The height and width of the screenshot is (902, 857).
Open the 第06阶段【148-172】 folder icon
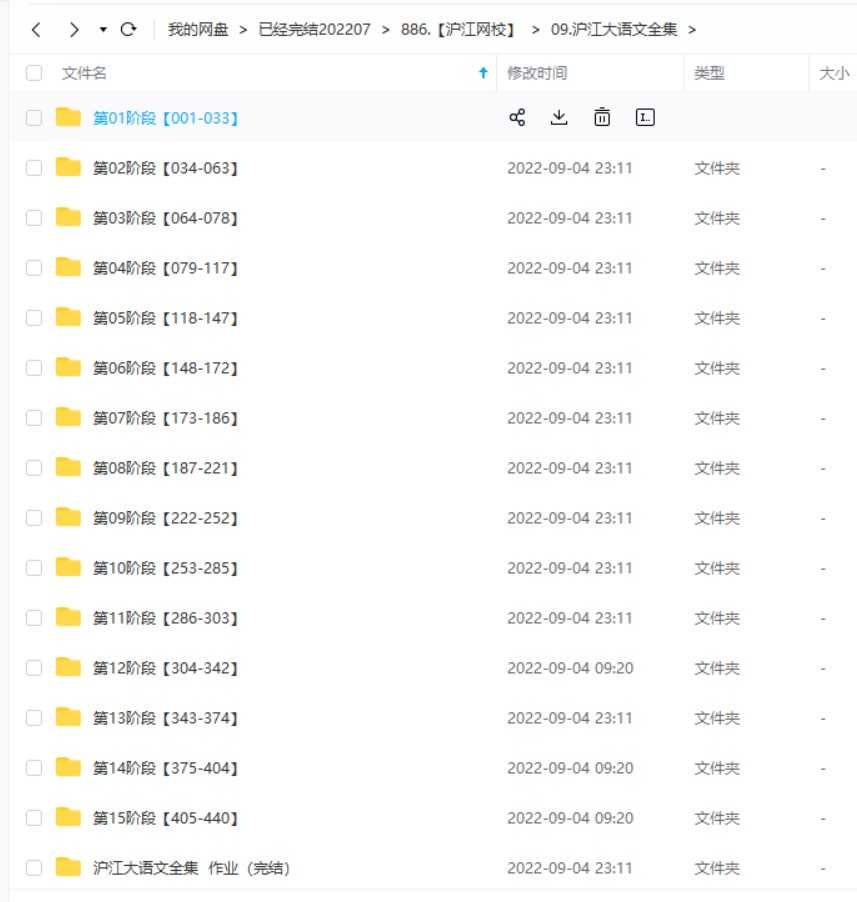(68, 368)
